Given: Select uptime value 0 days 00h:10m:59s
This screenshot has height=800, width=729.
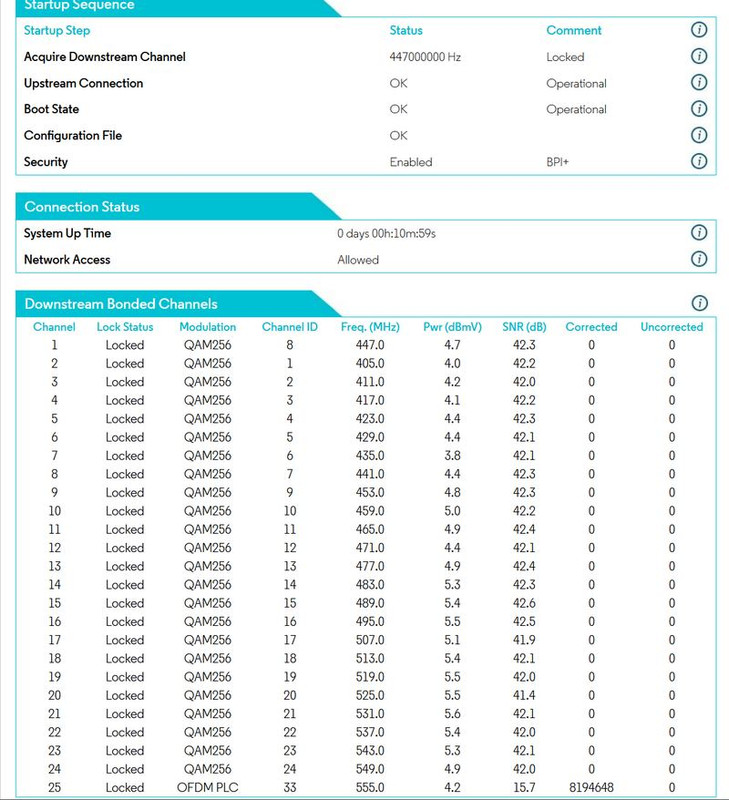Looking at the screenshot, I should [386, 234].
